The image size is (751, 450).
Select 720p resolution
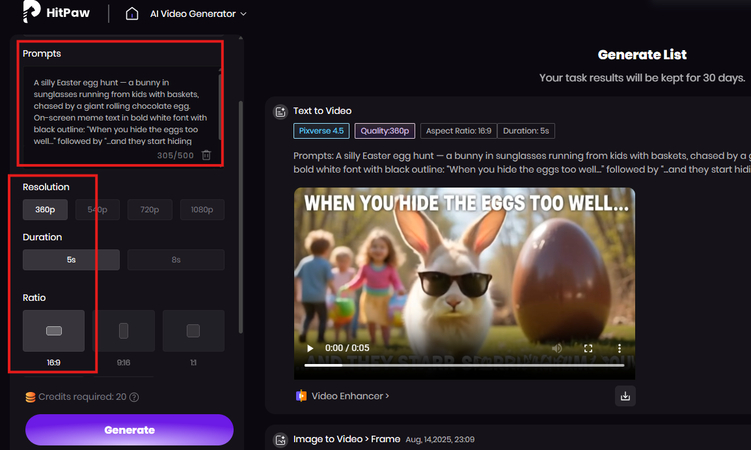click(x=149, y=210)
